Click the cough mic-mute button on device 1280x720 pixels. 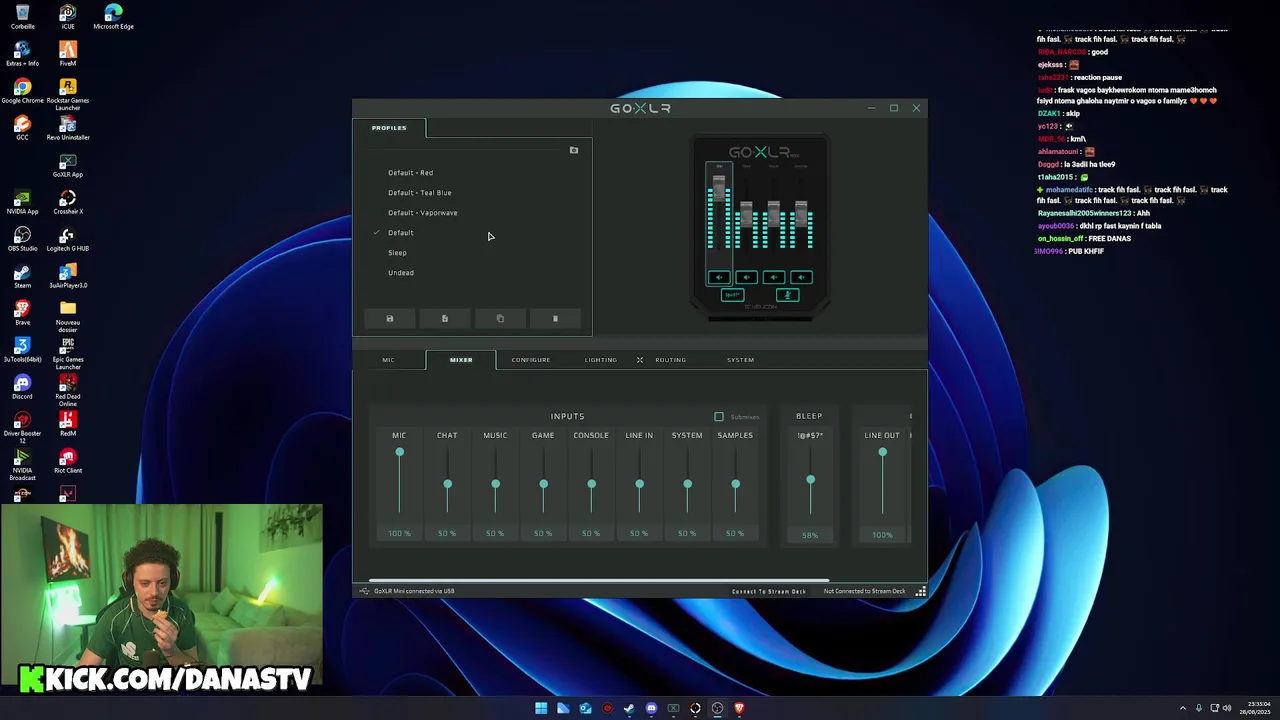click(787, 295)
